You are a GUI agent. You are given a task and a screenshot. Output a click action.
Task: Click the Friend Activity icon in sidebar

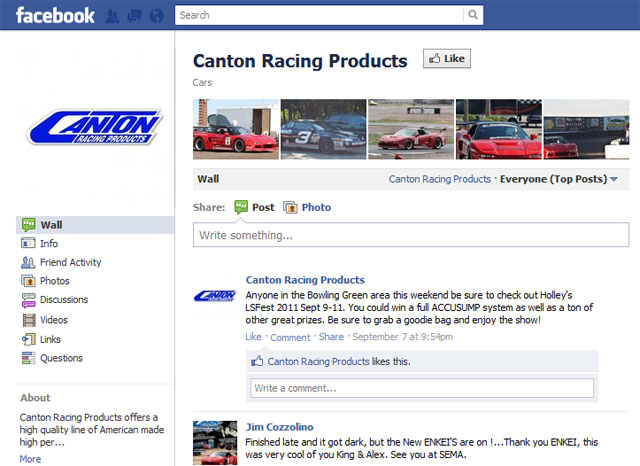(28, 262)
